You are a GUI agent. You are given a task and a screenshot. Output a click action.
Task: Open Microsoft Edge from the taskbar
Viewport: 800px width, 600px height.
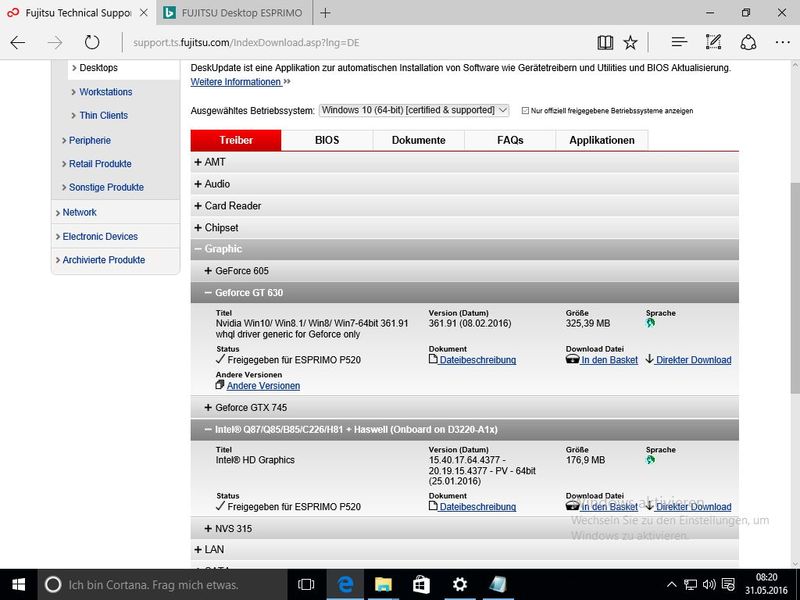[345, 584]
